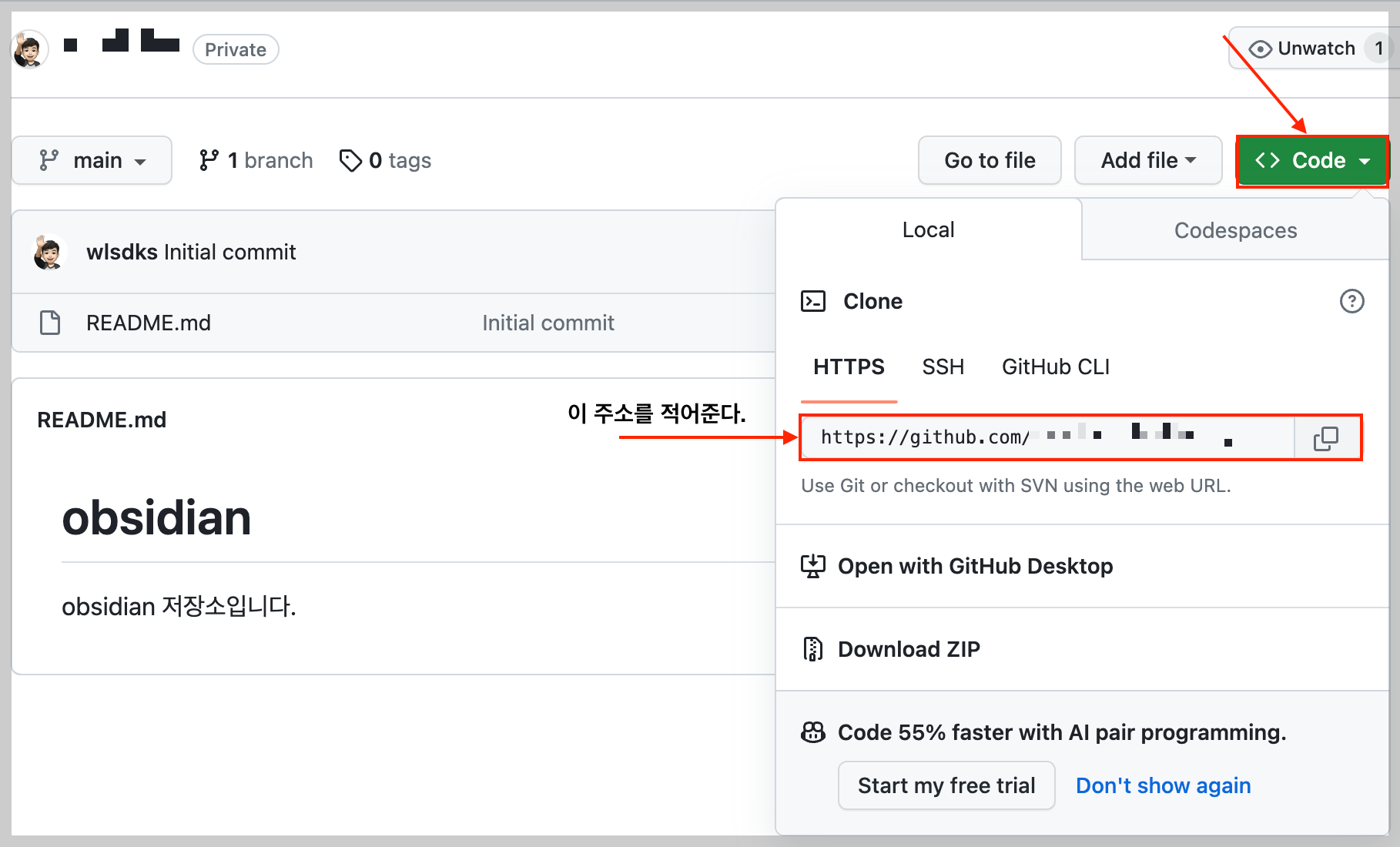Select the HTTPS clone tab
Viewport: 1400px width, 847px height.
(x=849, y=367)
